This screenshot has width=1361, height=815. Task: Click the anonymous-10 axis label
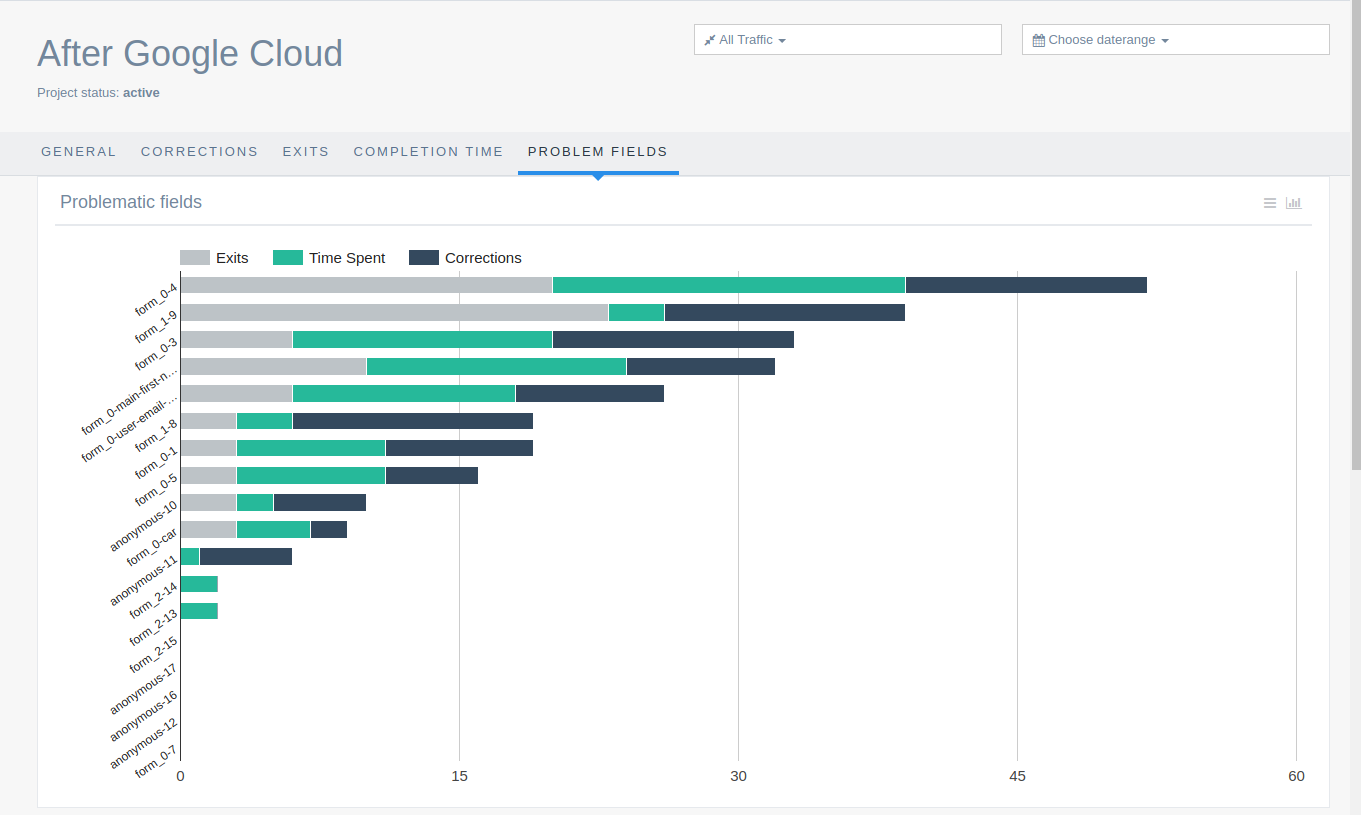coord(144,526)
